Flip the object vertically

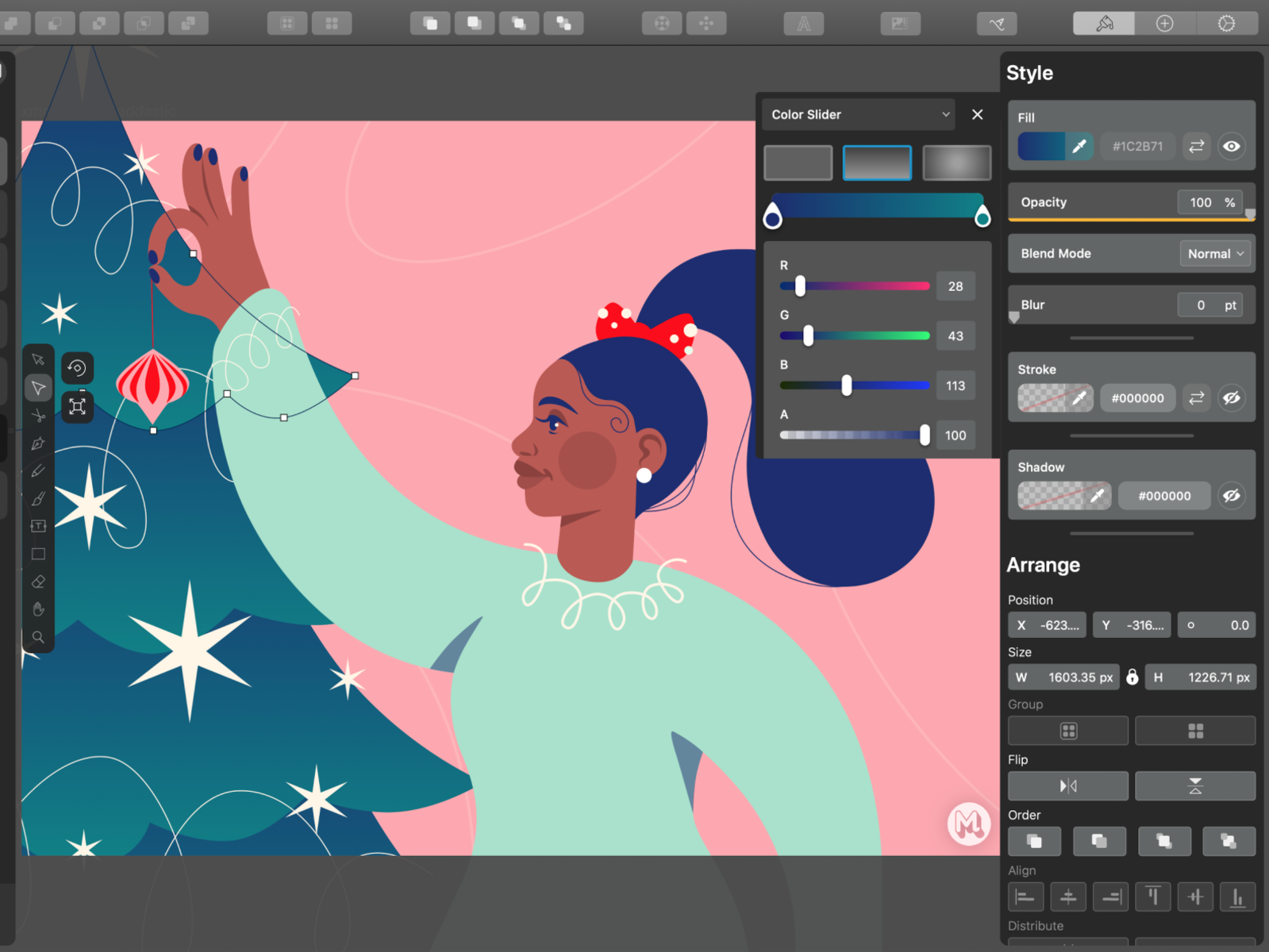1195,786
